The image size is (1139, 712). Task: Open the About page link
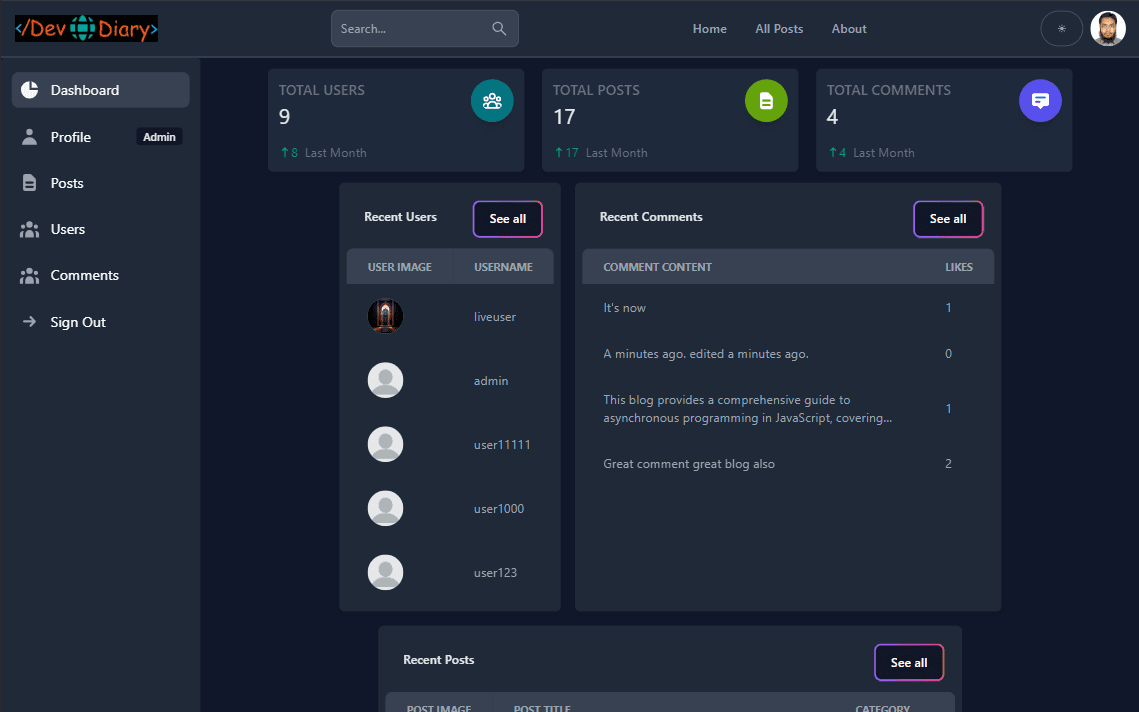[x=849, y=29]
